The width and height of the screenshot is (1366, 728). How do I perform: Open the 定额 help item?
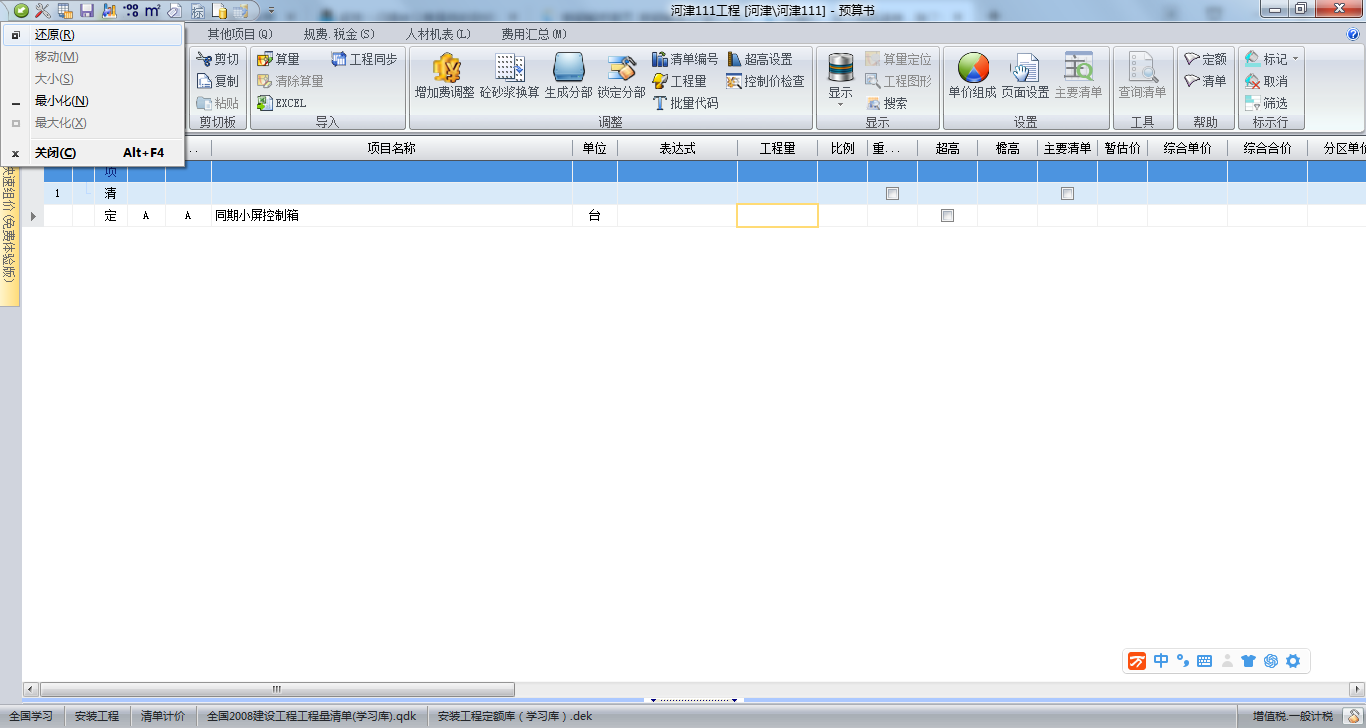coord(1205,59)
